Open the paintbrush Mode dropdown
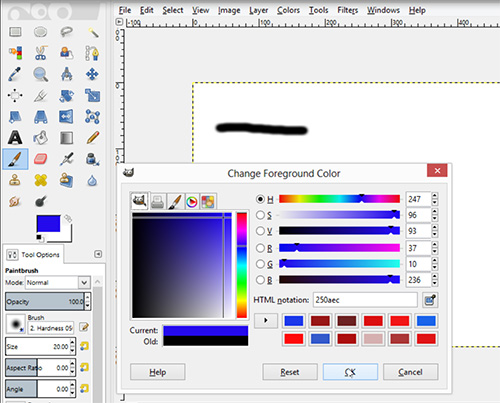500x403 pixels. (58, 283)
